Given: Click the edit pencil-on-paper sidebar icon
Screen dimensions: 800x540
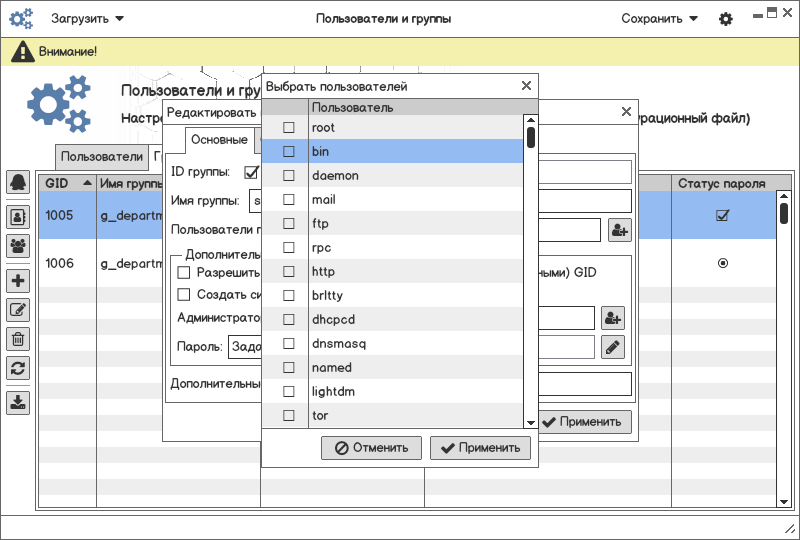Looking at the screenshot, I should 18,310.
